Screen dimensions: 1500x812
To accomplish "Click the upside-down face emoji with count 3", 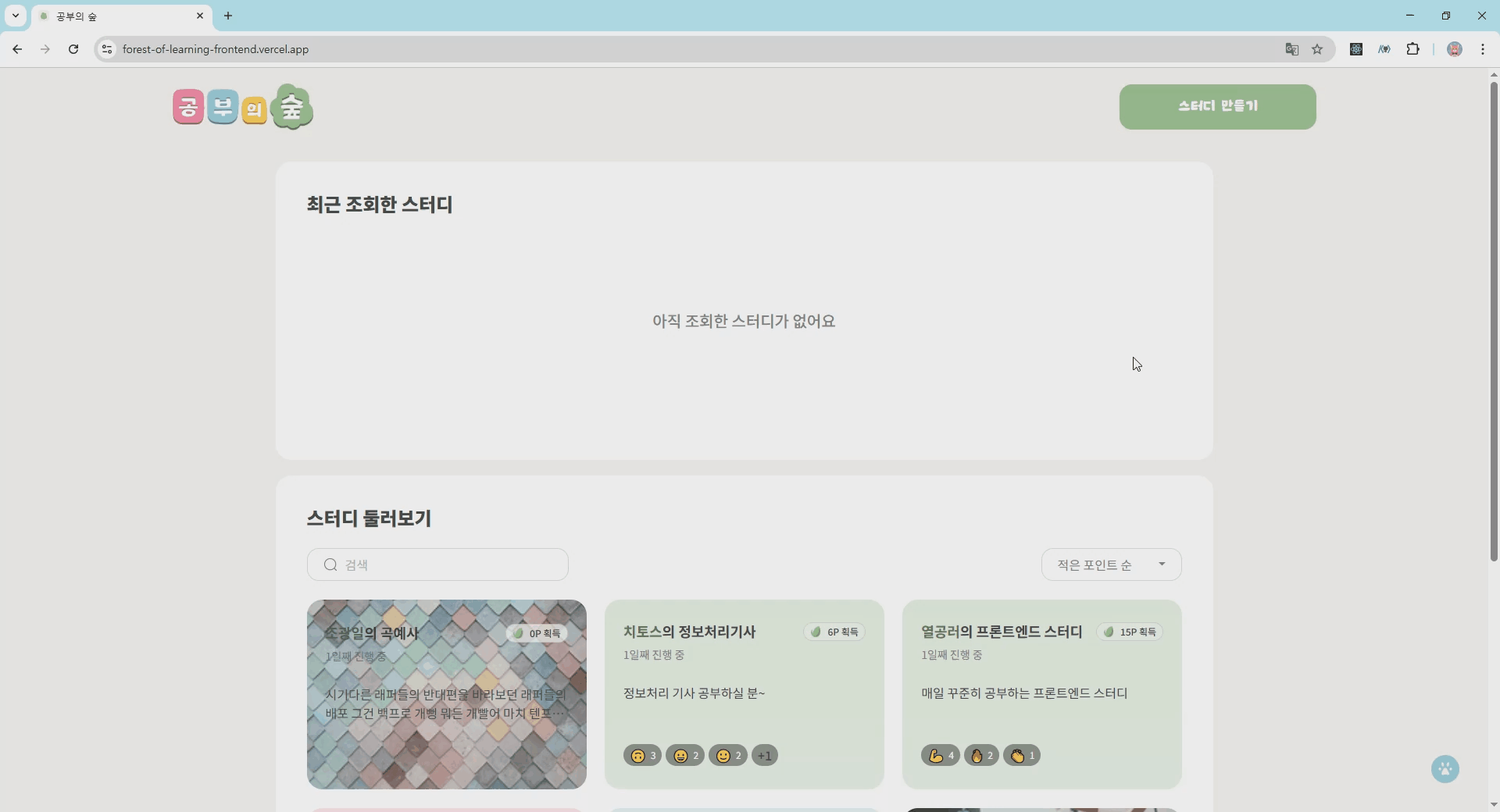I will click(643, 755).
